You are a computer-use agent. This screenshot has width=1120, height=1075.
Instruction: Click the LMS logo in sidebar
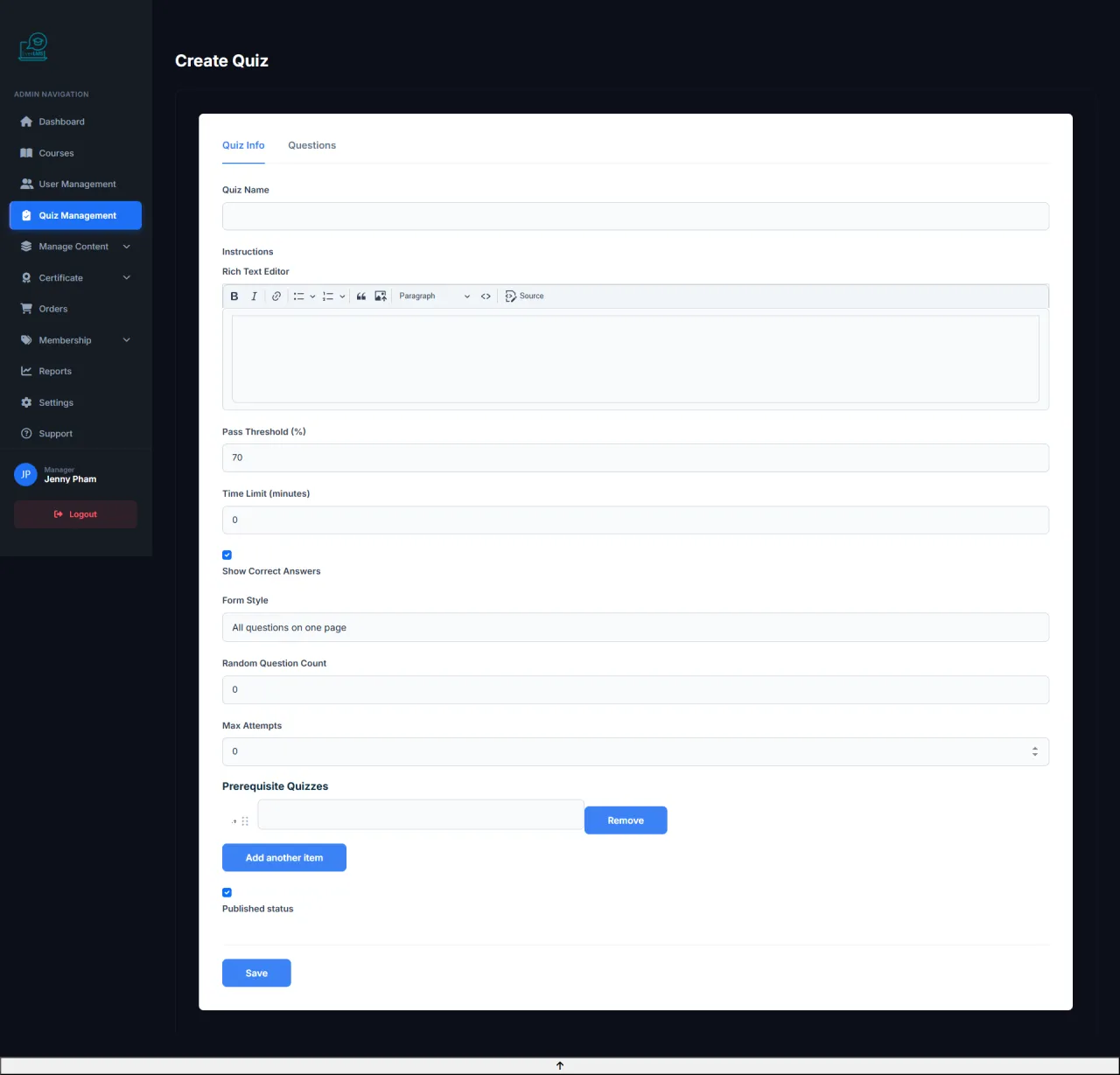click(x=33, y=47)
